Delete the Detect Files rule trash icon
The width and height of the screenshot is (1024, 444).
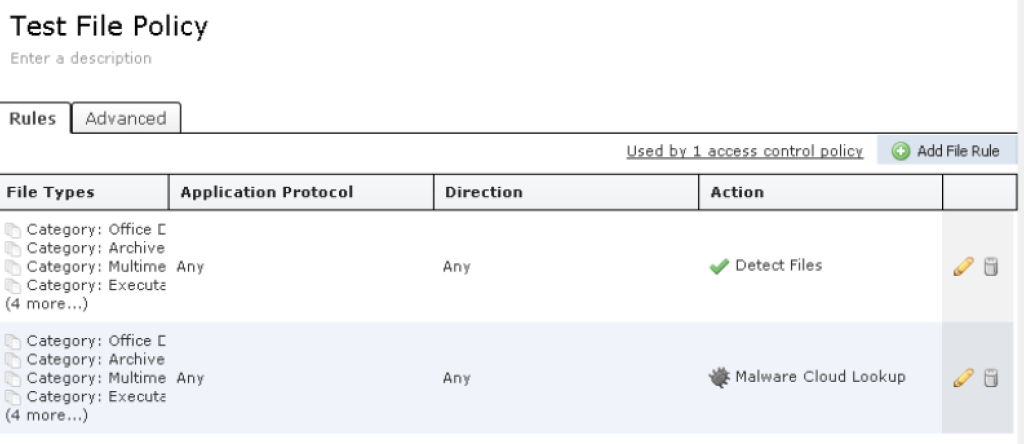[990, 267]
